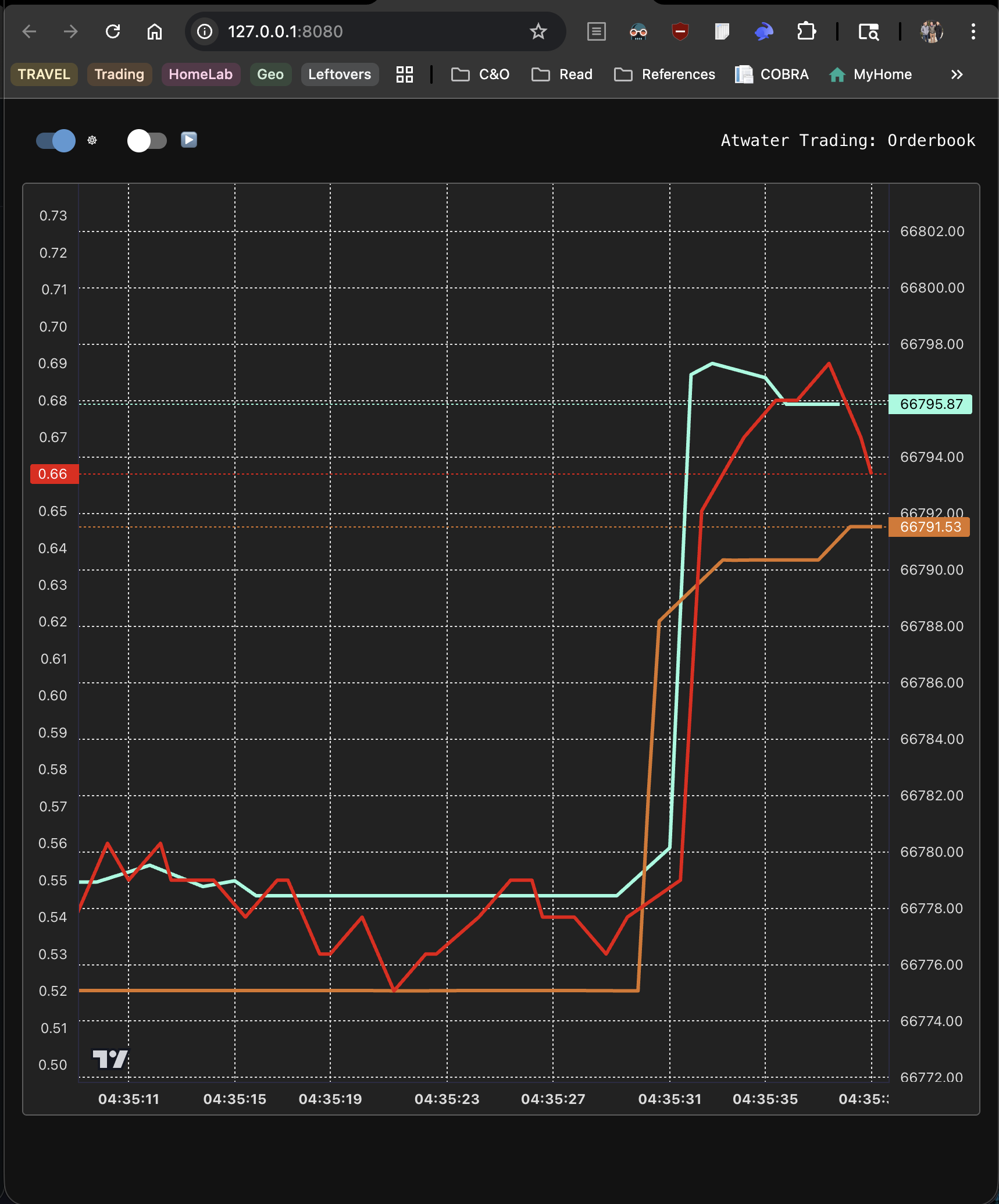The height and width of the screenshot is (1204, 999).
Task: Open the Extensions puzzle-piece menu
Action: tap(806, 31)
